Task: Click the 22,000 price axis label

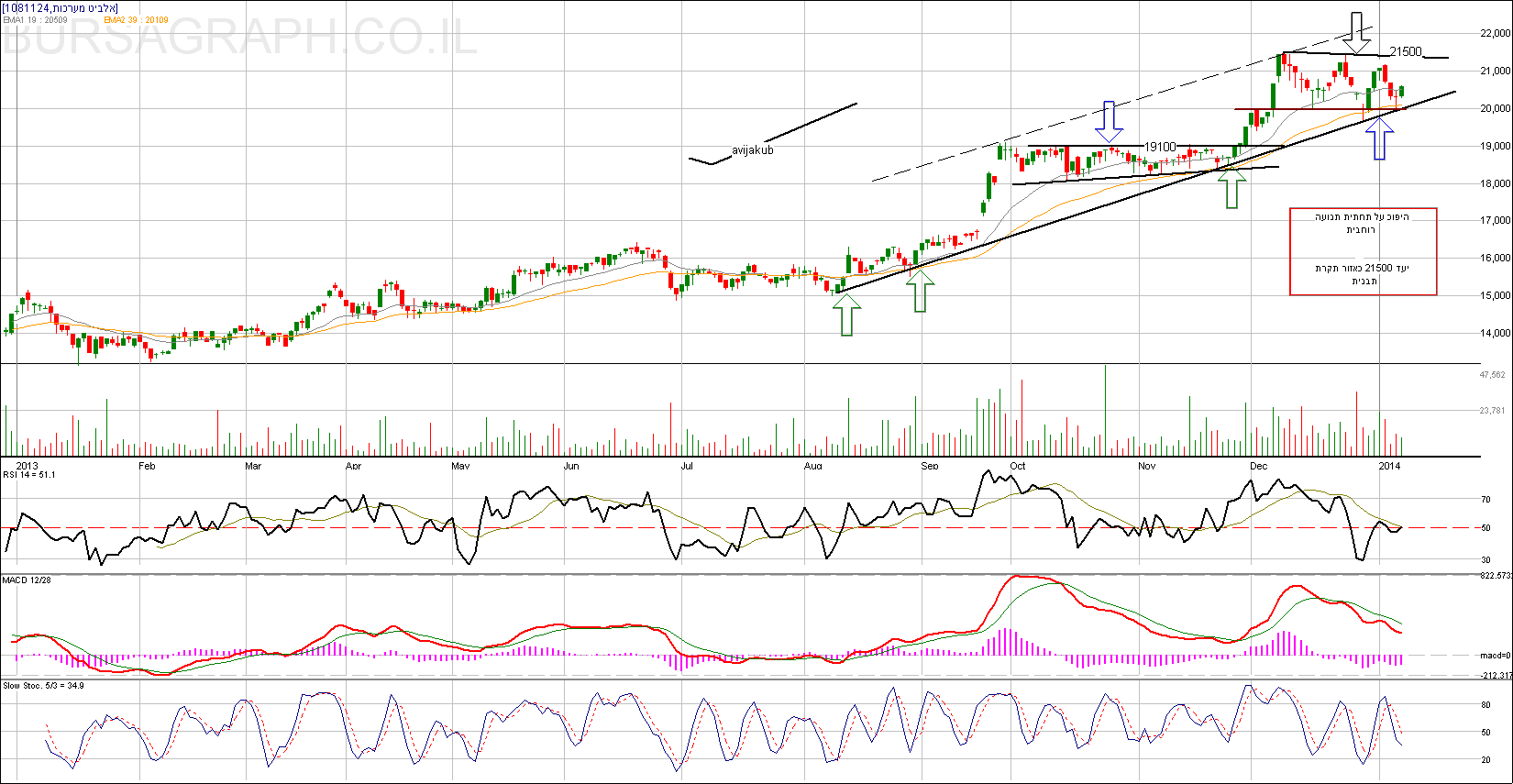Action: click(1495, 33)
